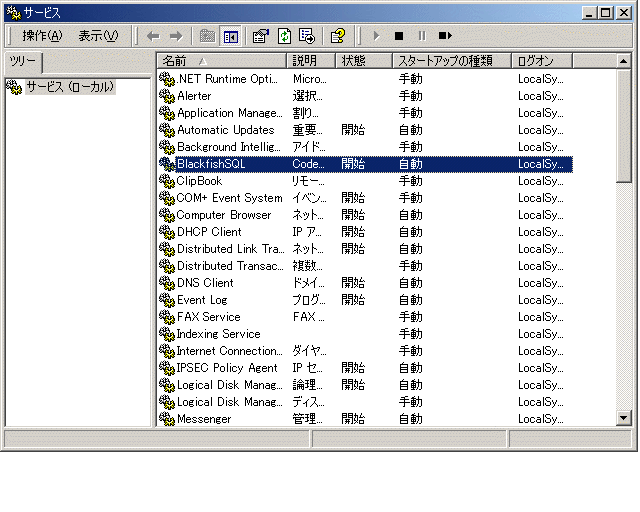Click the Application Manage... service icon
Viewport: 640px width, 512px height.
(x=167, y=113)
